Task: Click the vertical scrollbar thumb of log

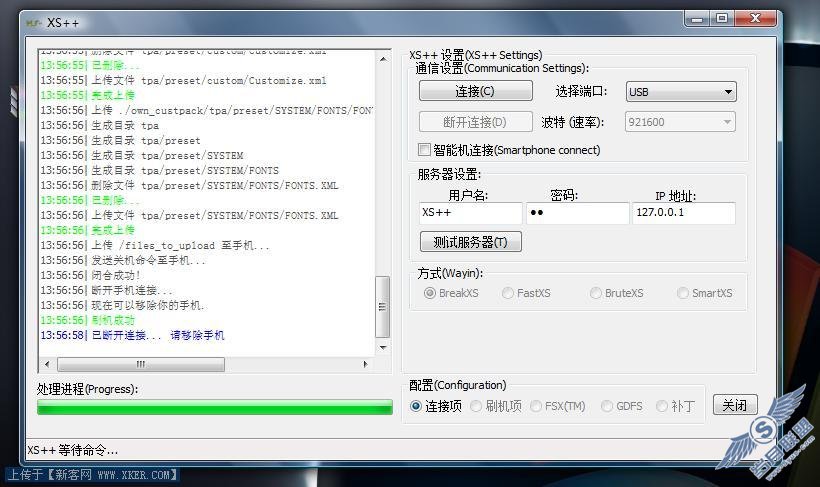Action: 383,307
